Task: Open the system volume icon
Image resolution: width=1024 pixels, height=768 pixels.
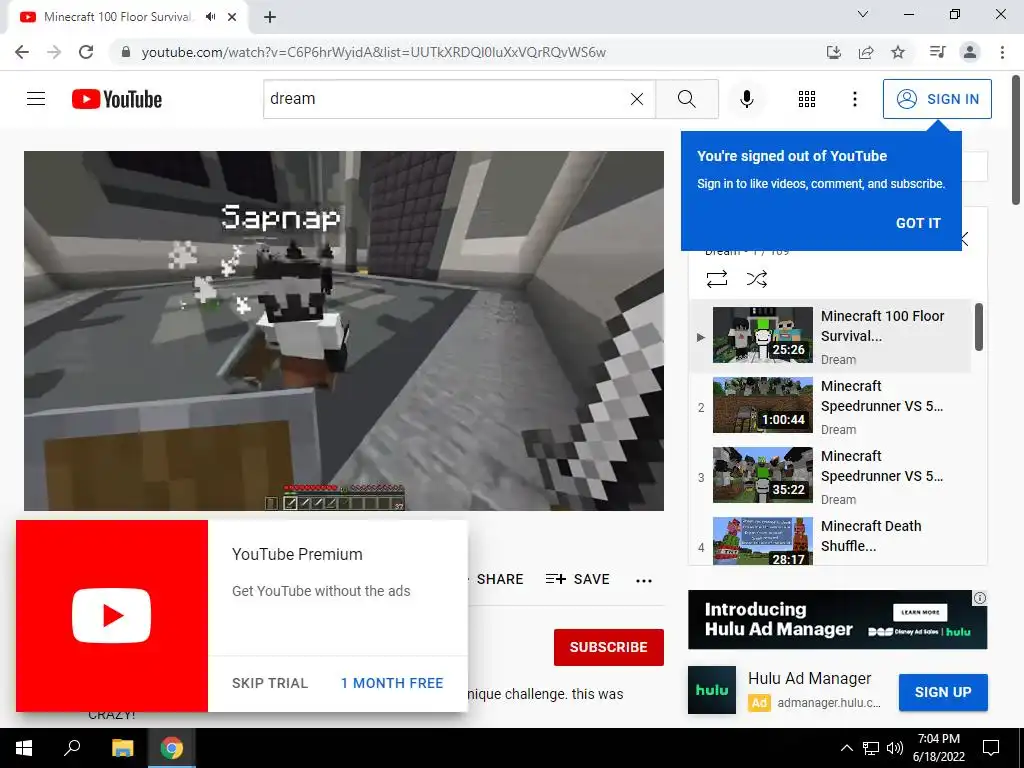Action: 895,748
